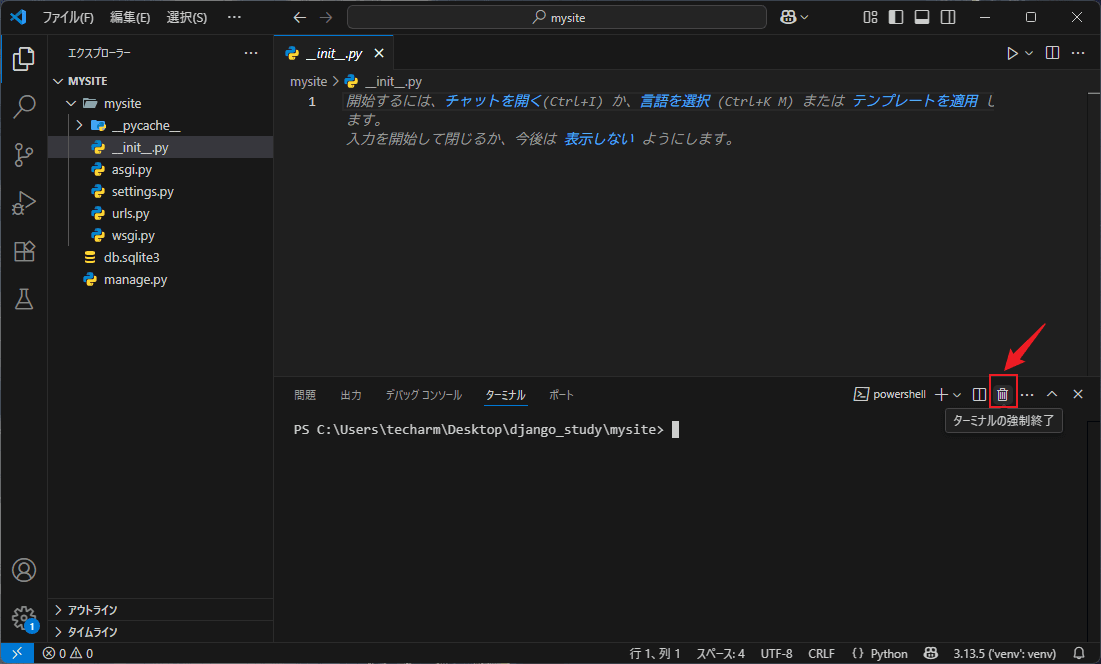Switch to the 出力 panel tab

click(350, 395)
